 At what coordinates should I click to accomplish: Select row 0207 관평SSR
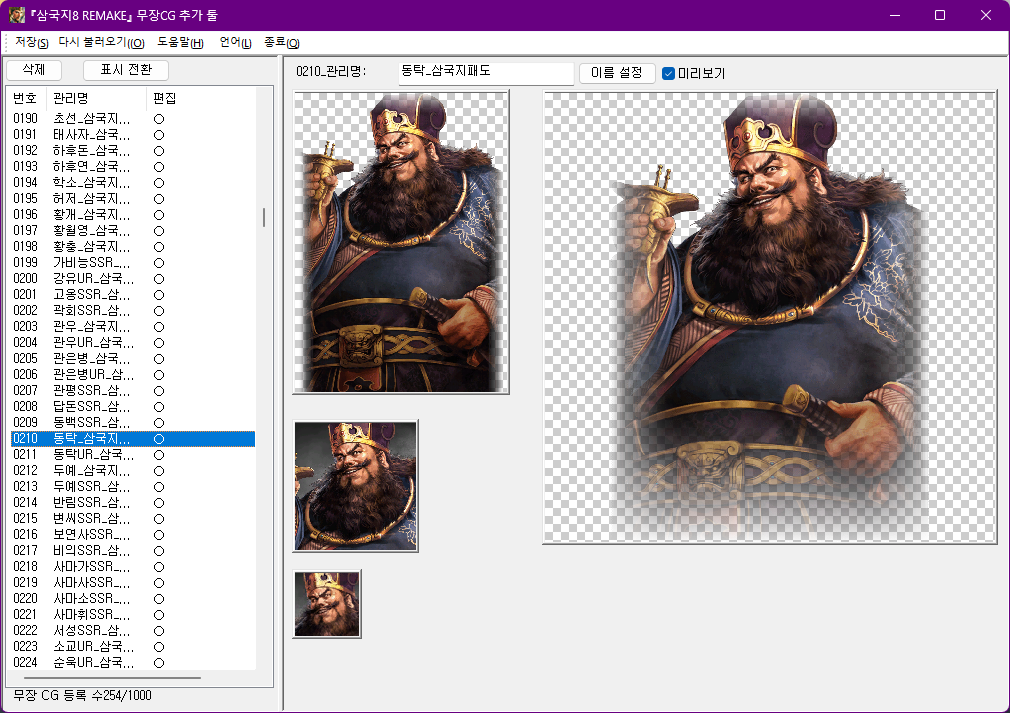coord(133,390)
